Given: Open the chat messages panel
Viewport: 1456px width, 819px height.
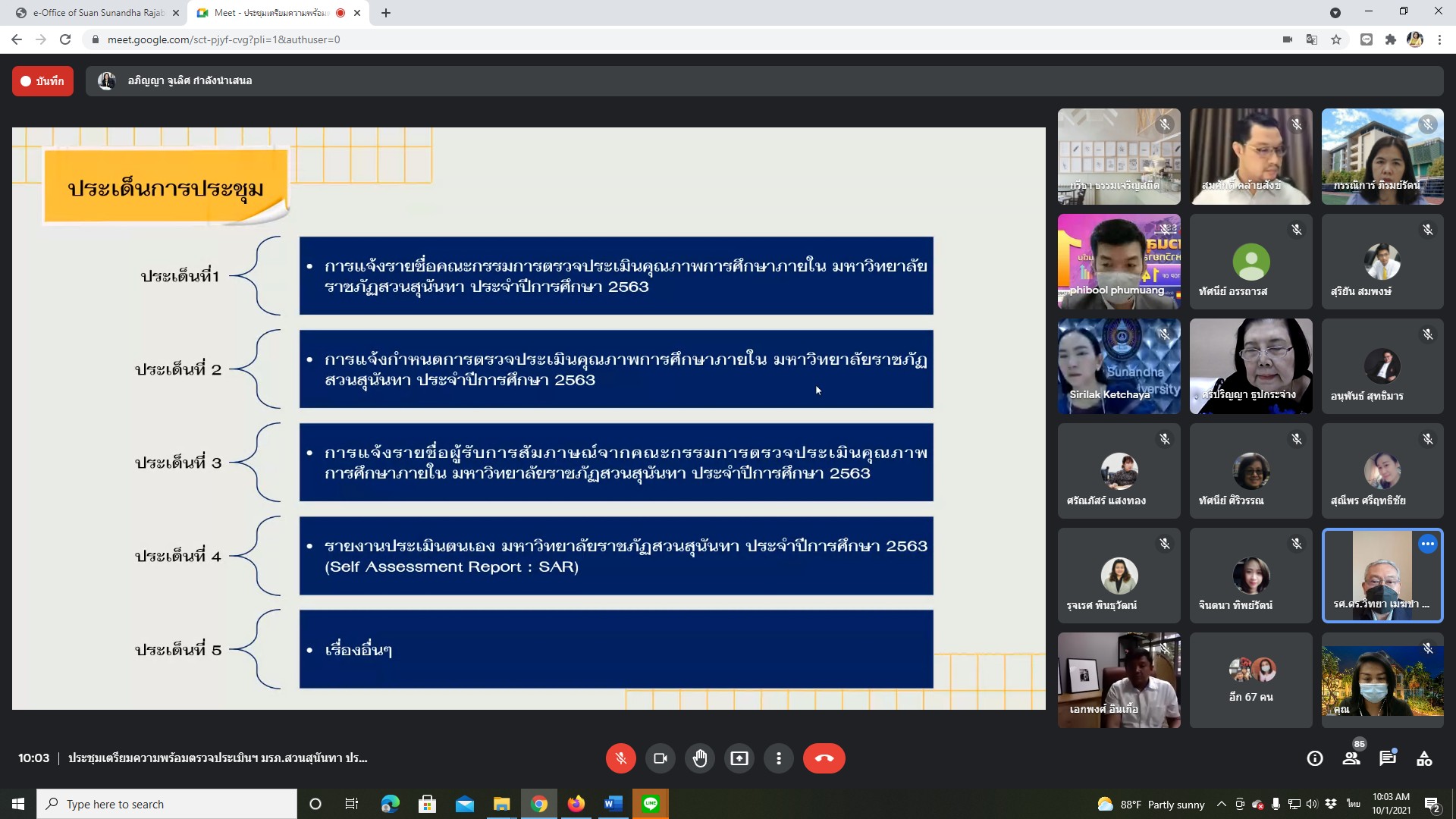Looking at the screenshot, I should pyautogui.click(x=1387, y=758).
